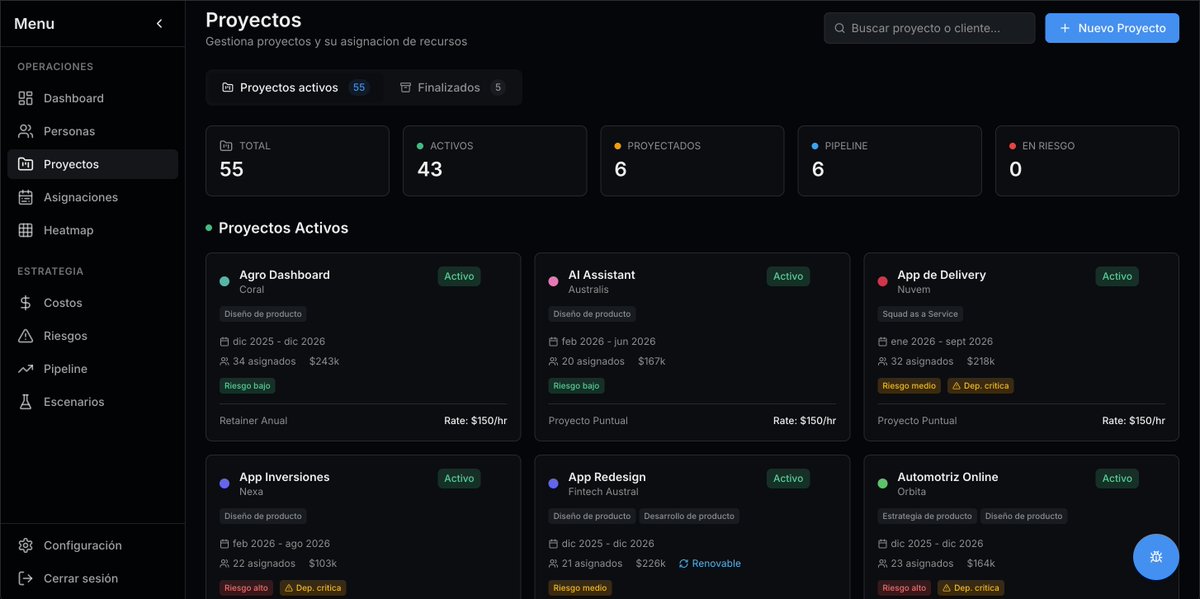Click the search magnifier icon
This screenshot has height=599, width=1200.
840,29
